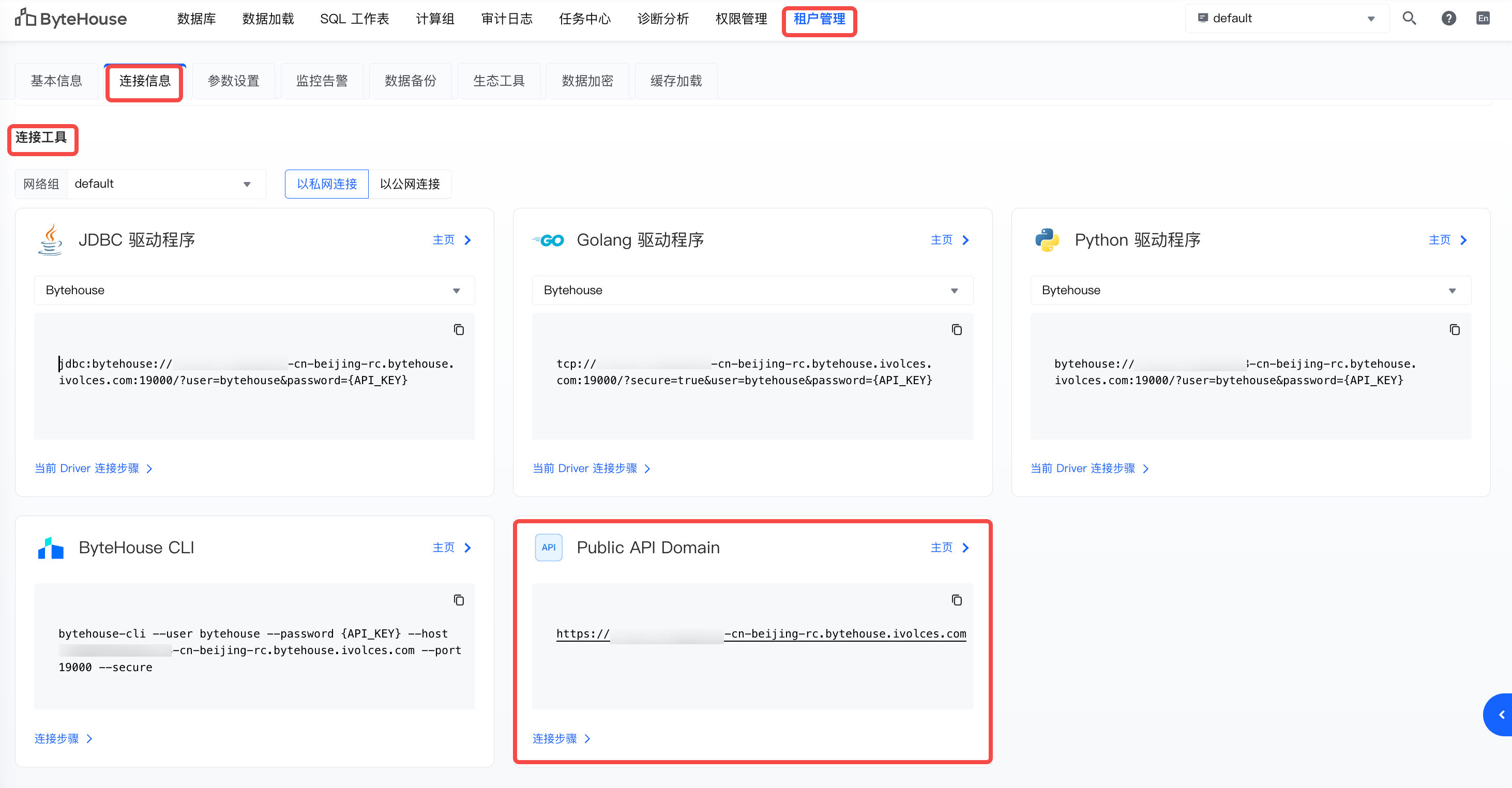Click the https Public API domain URL
This screenshot has width=1512, height=788.
[x=761, y=634]
